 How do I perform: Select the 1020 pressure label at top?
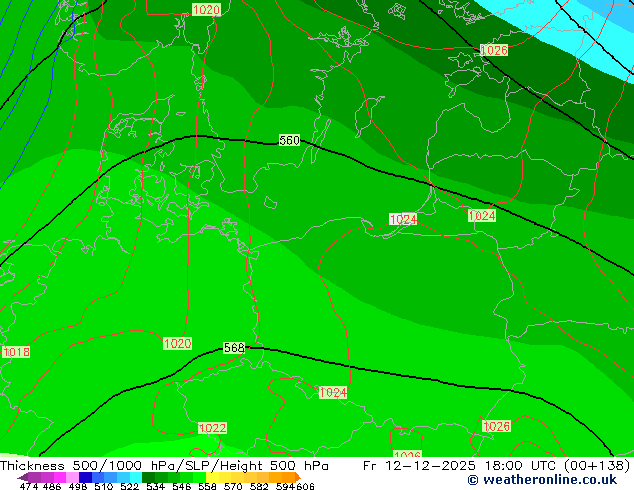click(206, 10)
